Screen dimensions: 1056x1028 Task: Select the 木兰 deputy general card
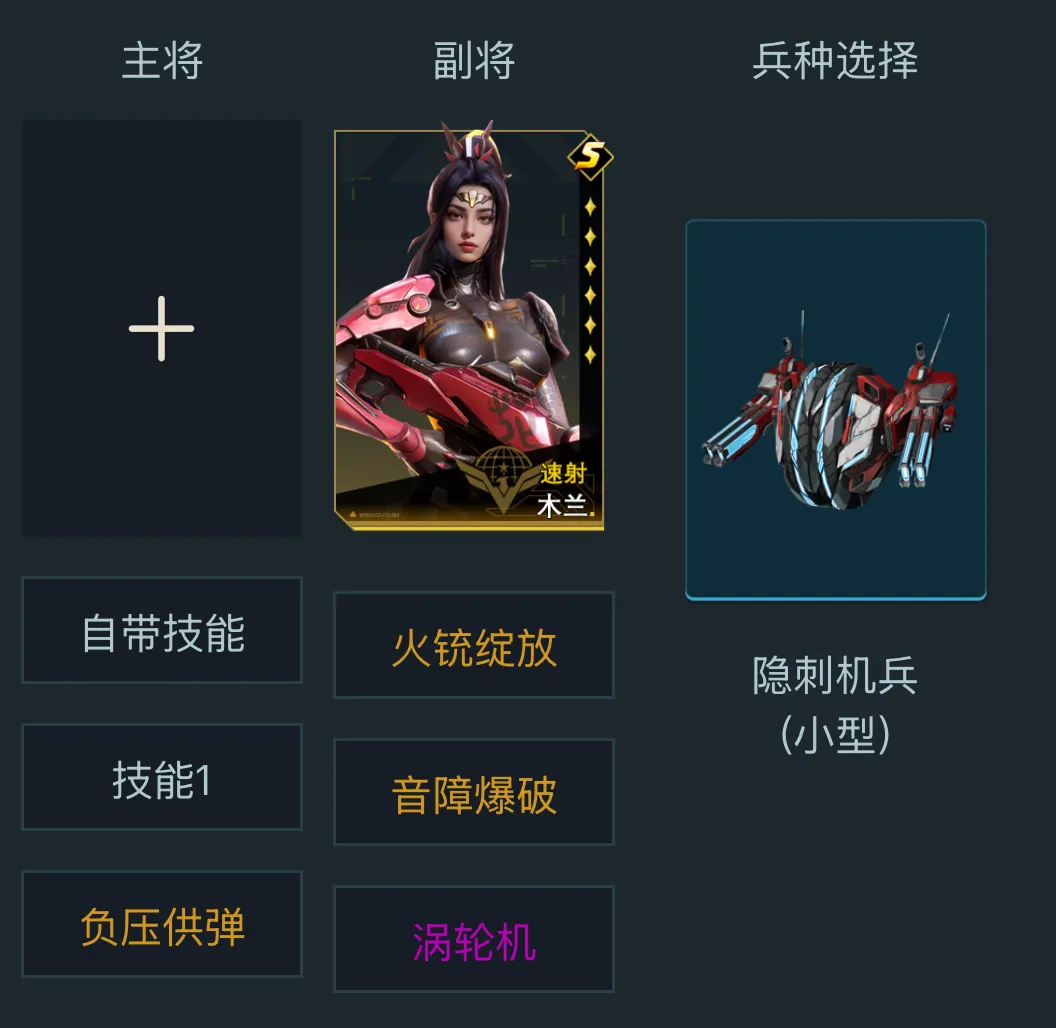tap(469, 327)
